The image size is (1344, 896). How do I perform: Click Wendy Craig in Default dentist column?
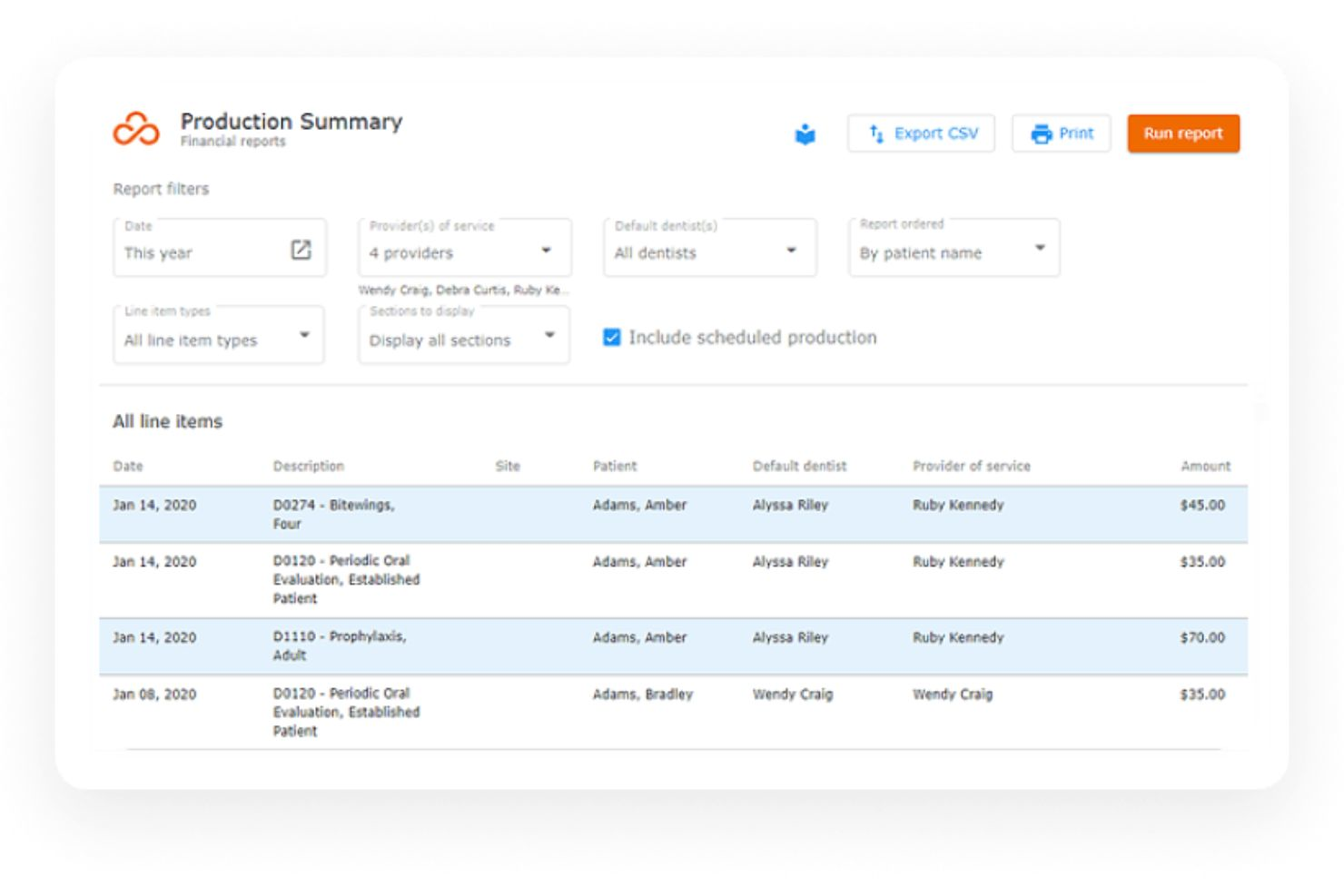793,694
